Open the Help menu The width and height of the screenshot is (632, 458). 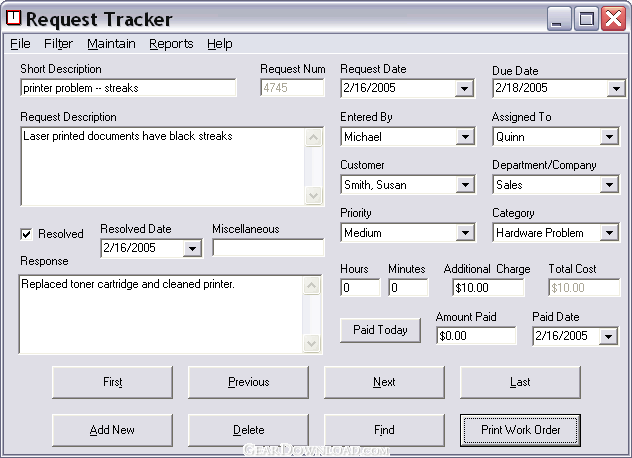coord(220,44)
